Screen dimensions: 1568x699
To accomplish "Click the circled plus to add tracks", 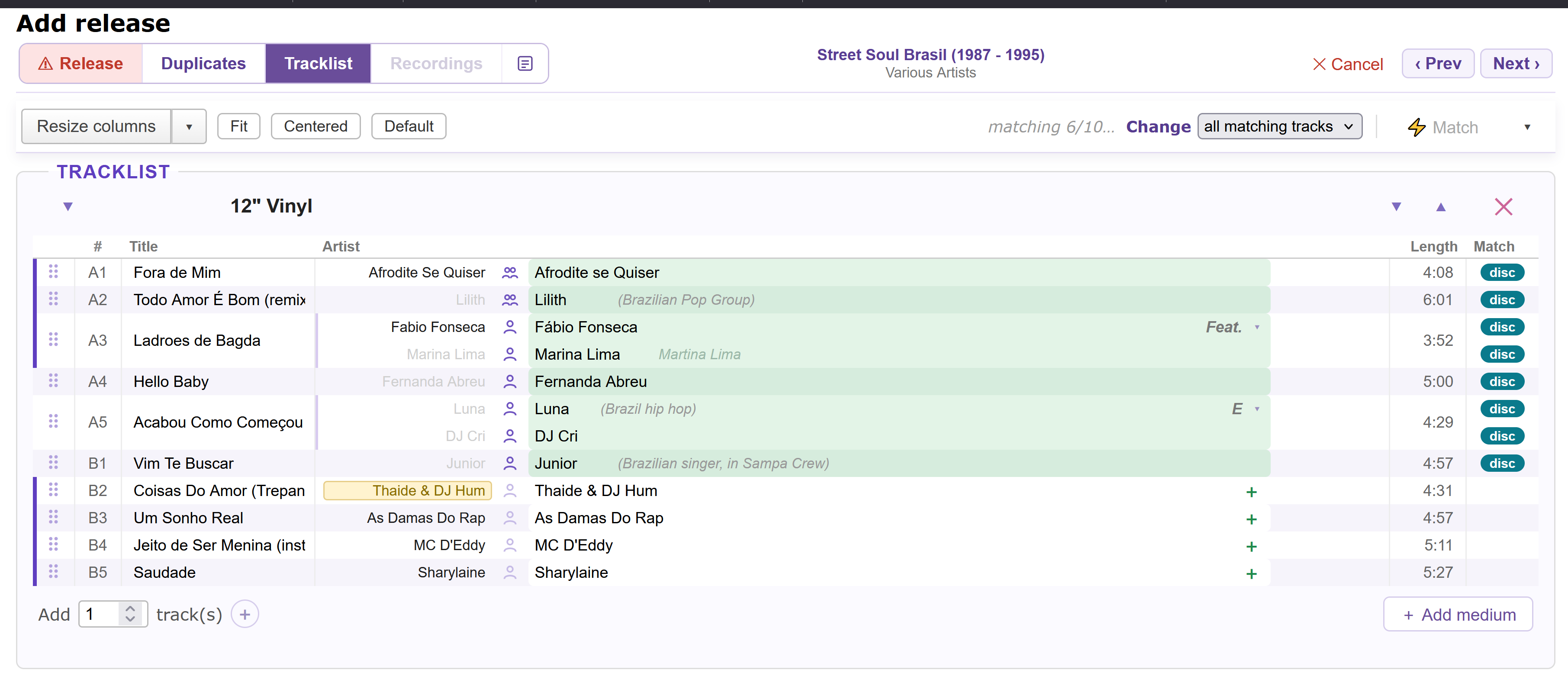I will (x=245, y=614).
